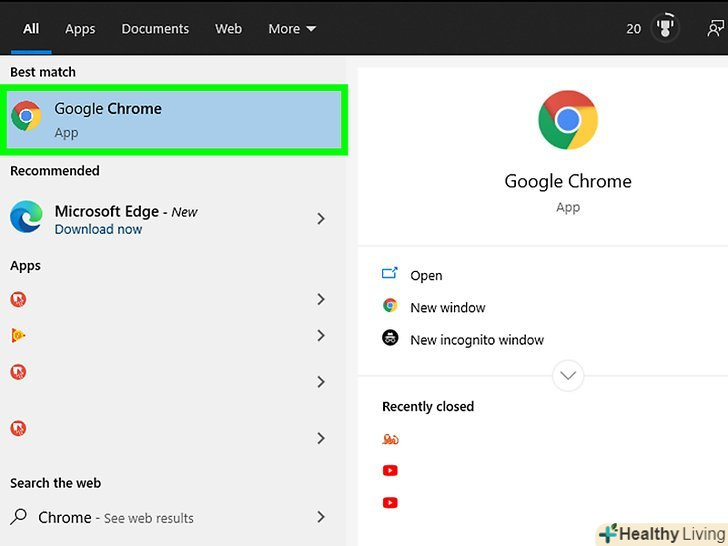The width and height of the screenshot is (728, 546).
Task: Click the feedback person icon in header
Action: pos(718,28)
